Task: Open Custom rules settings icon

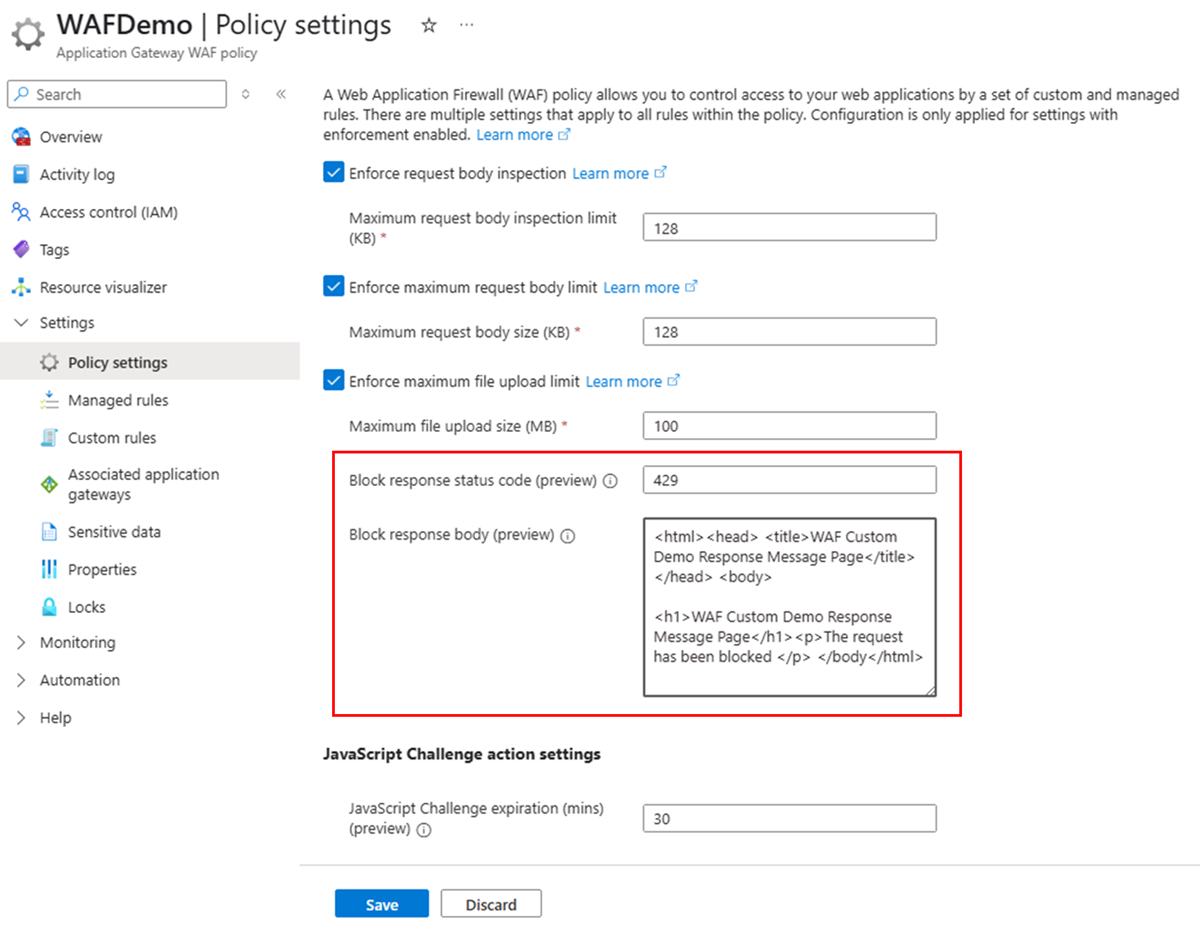Action: coord(47,437)
